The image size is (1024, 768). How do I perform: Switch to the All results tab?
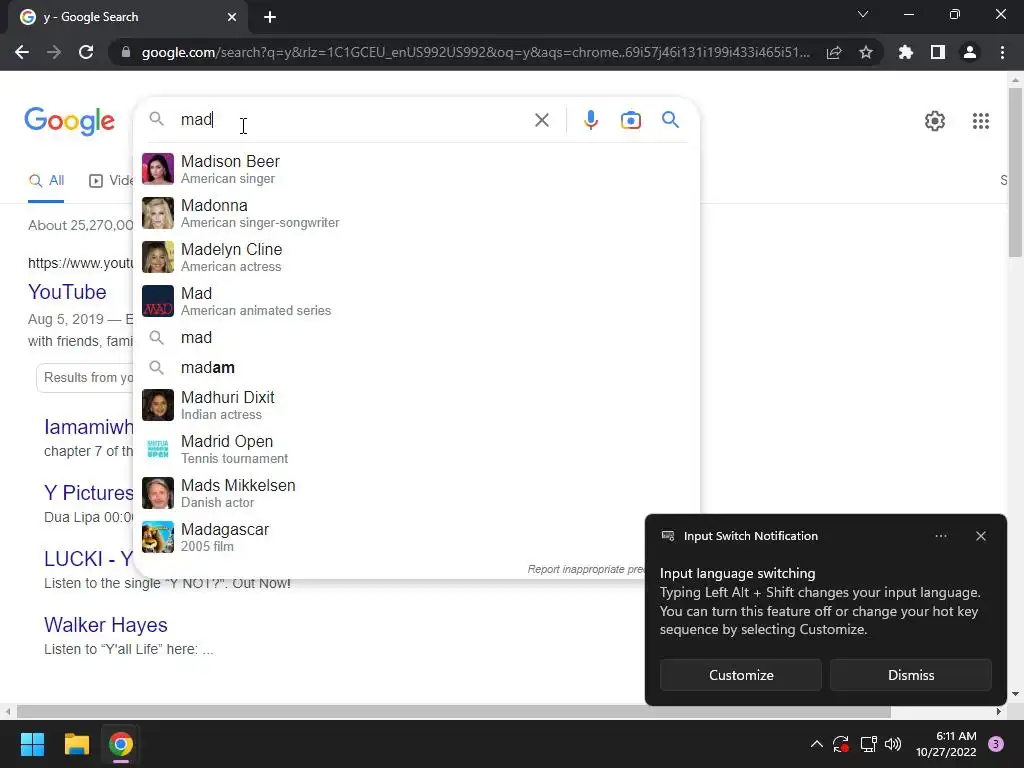click(46, 181)
